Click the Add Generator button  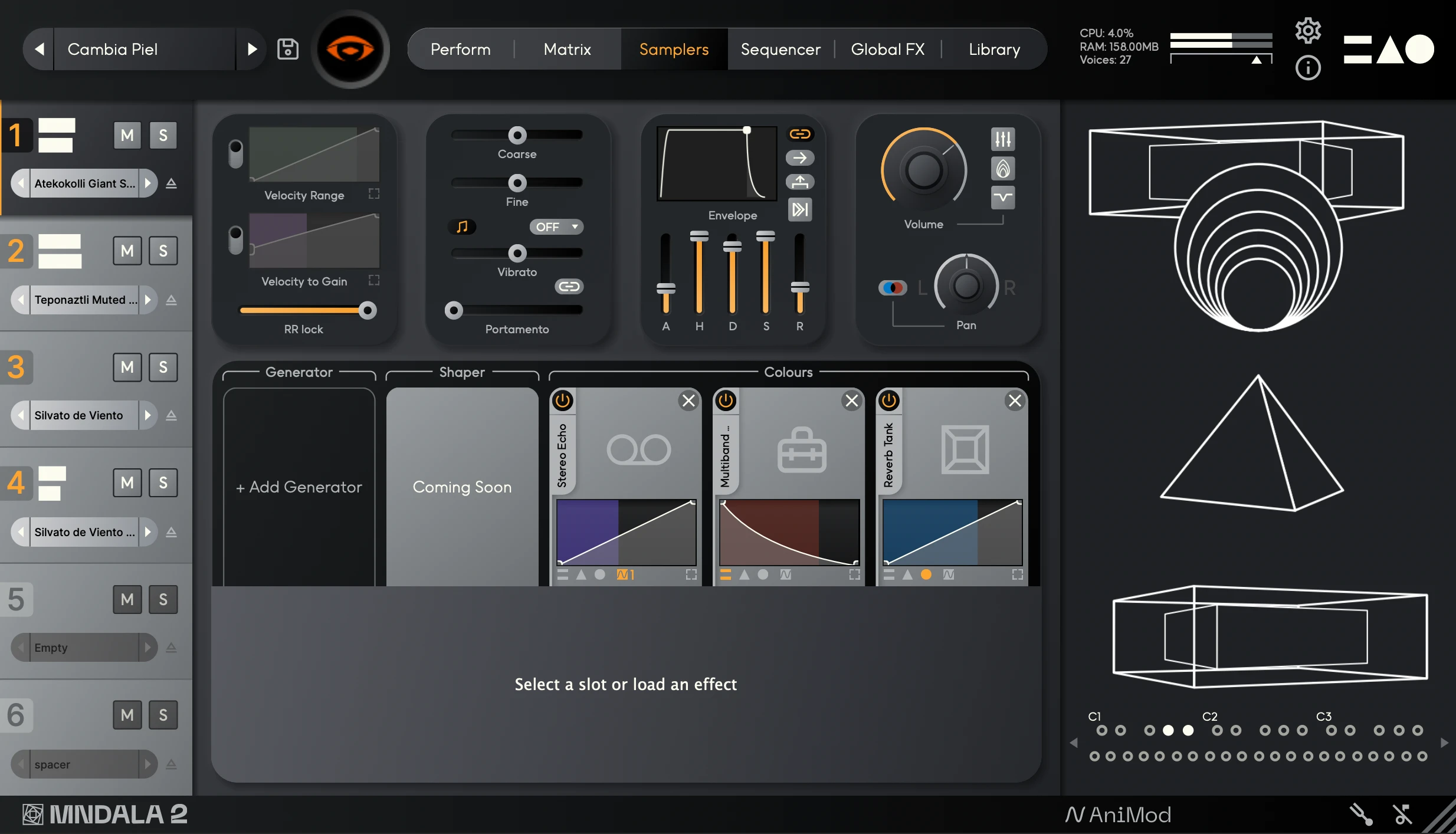(x=299, y=487)
